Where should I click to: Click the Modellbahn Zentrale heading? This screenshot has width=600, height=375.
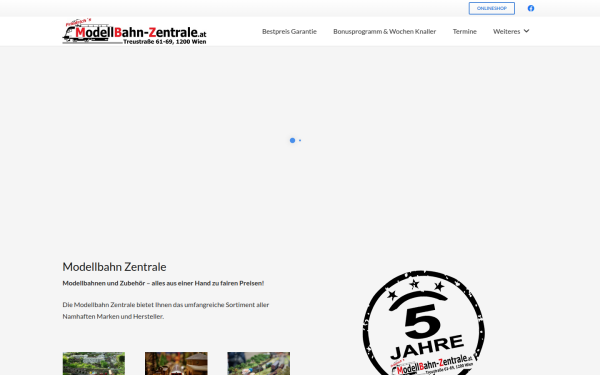(114, 267)
